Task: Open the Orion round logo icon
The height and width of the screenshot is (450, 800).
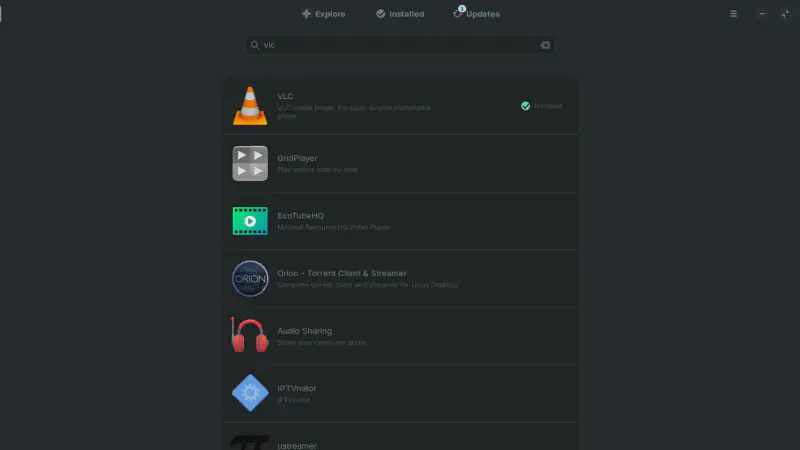Action: tap(250, 279)
